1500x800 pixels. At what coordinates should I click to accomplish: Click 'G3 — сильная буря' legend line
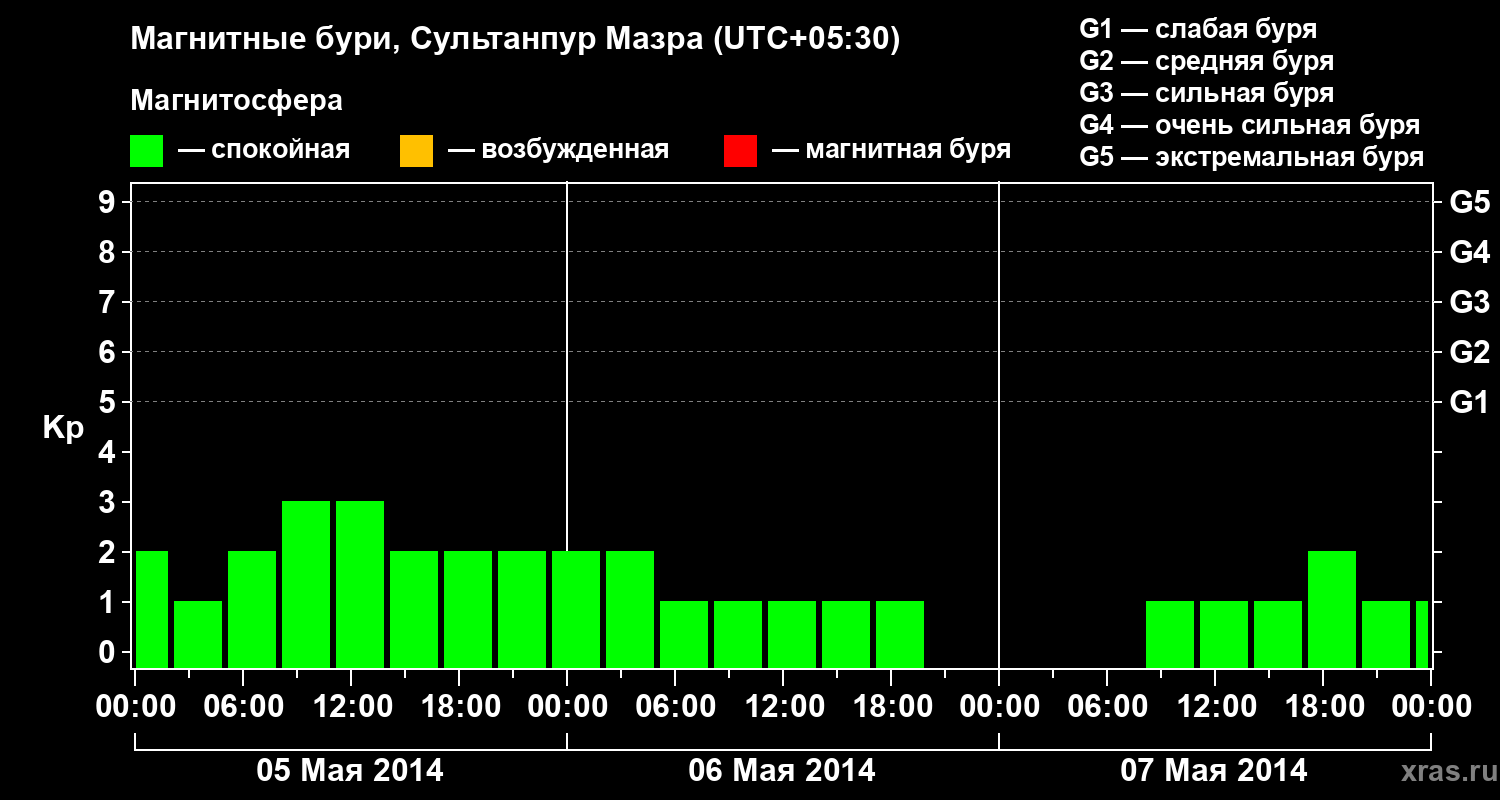[x=1206, y=93]
